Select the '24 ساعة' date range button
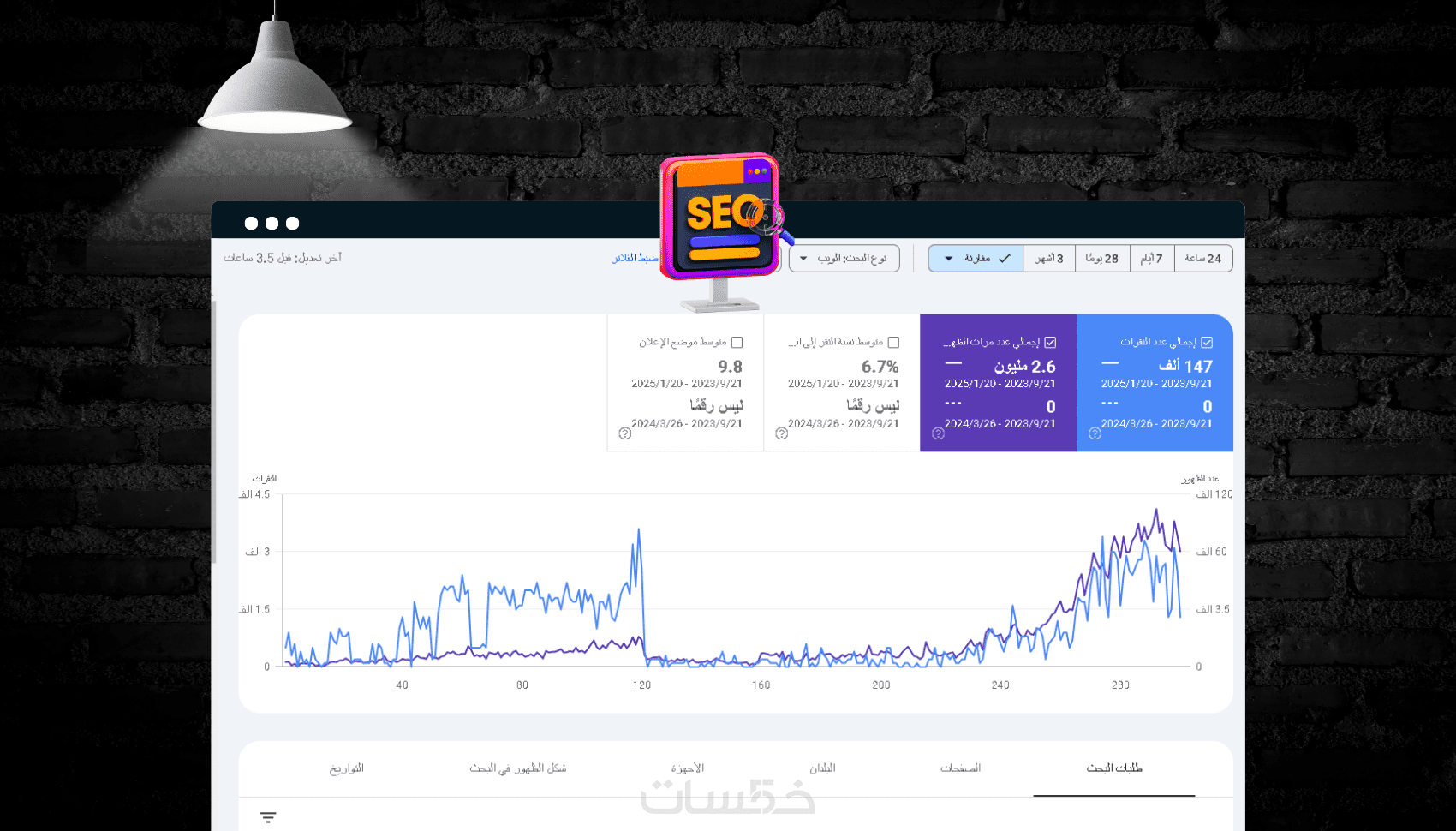Screen dimensions: 1456x831 point(1203,258)
